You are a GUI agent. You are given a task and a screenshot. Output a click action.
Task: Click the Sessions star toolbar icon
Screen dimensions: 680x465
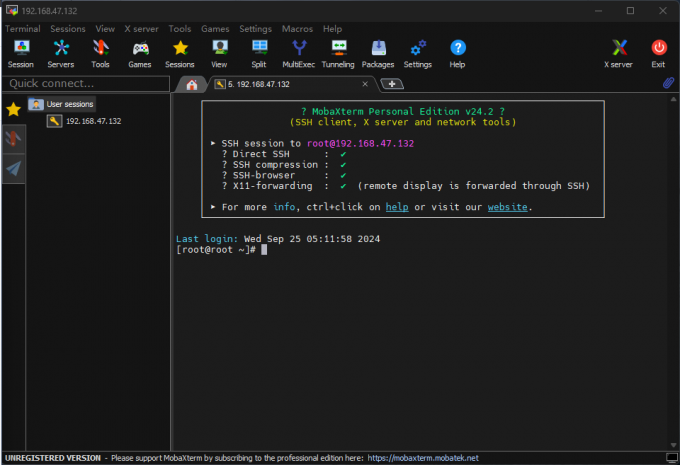pos(180,54)
